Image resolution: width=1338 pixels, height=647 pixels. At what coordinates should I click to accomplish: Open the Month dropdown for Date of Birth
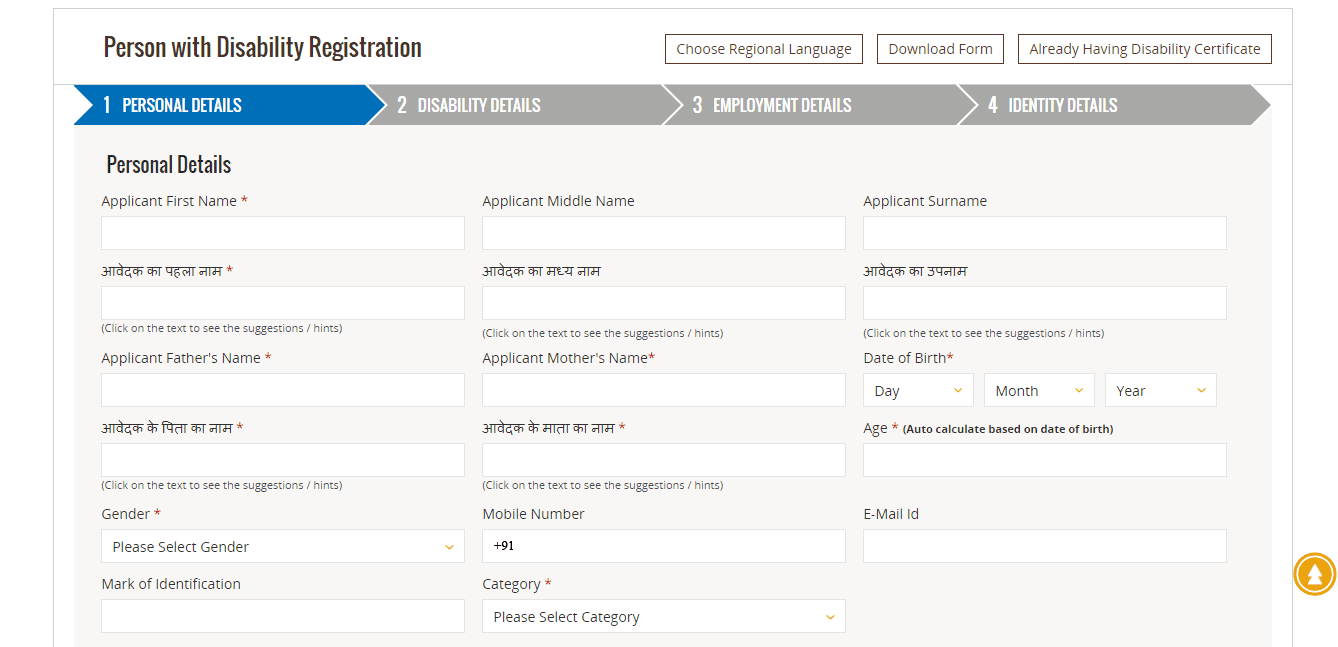(1038, 390)
